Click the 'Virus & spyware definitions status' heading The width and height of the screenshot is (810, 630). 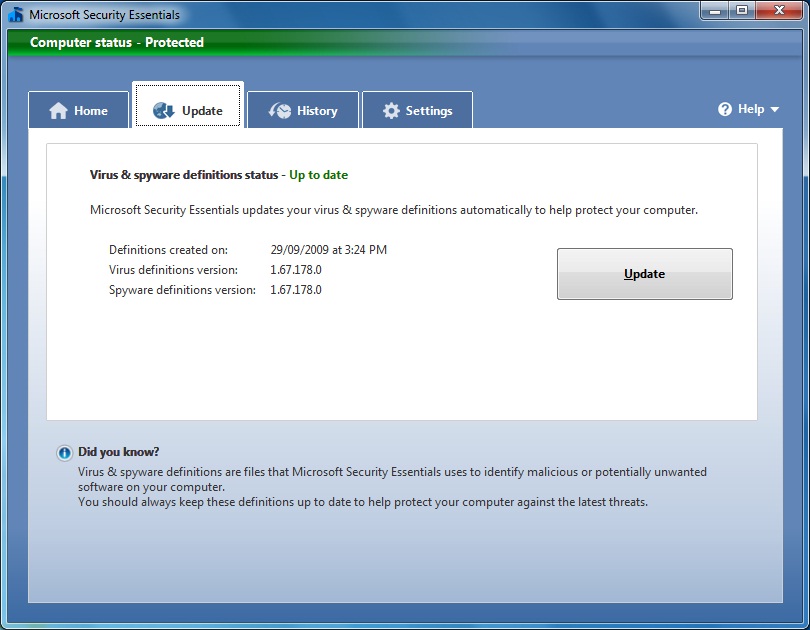click(x=184, y=175)
